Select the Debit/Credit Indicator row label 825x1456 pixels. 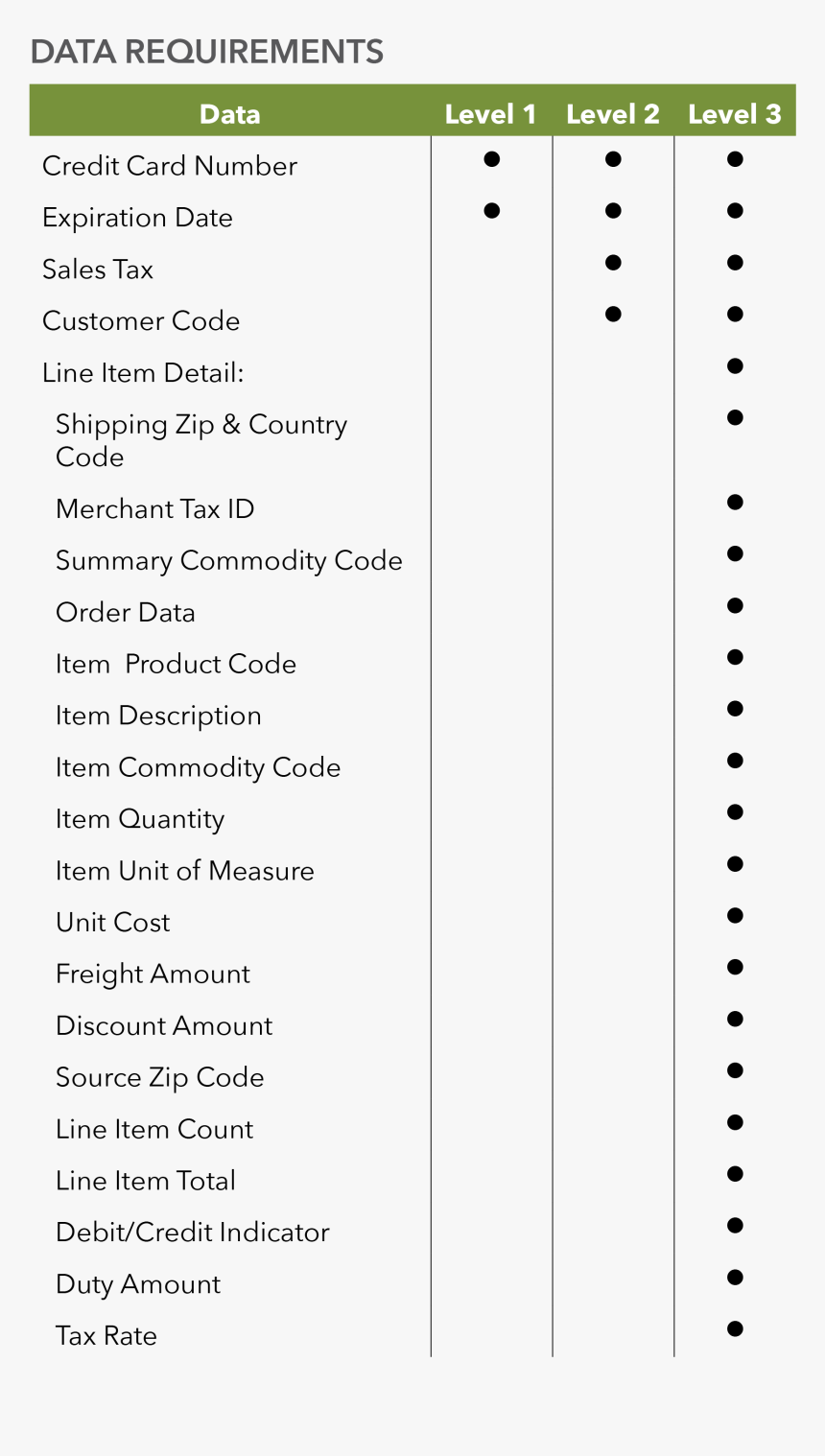(x=193, y=1233)
